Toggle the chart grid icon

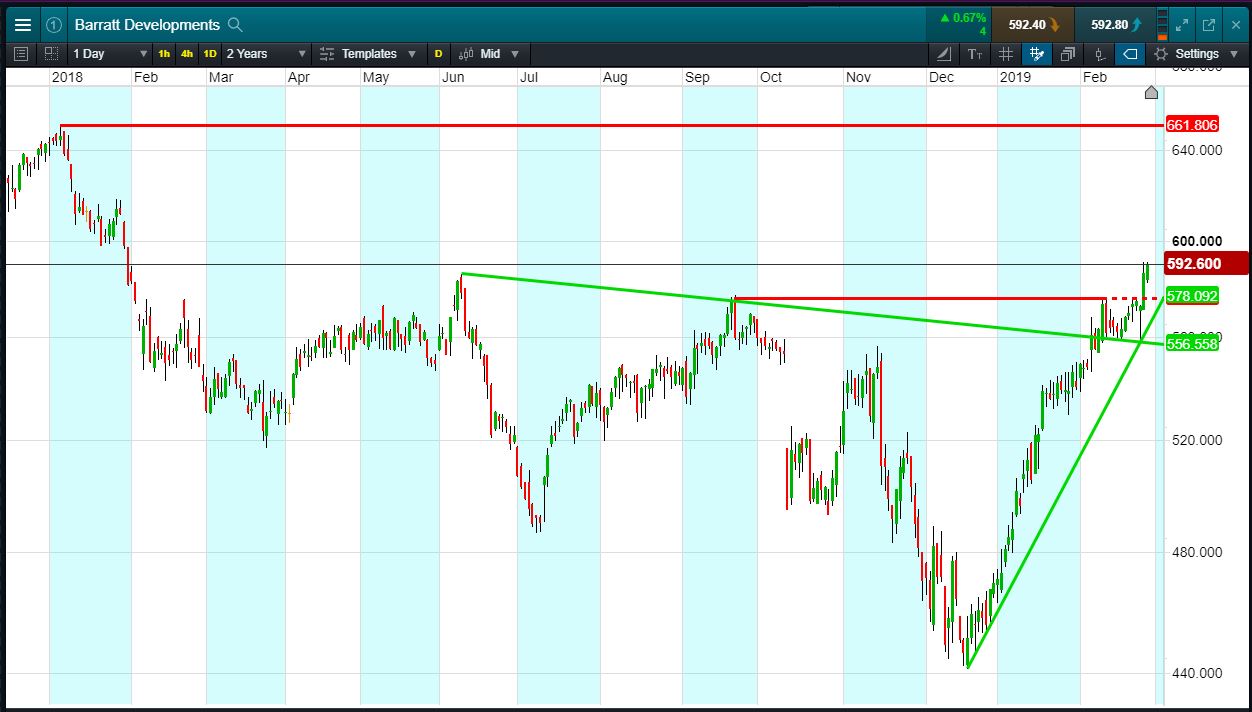[1005, 54]
